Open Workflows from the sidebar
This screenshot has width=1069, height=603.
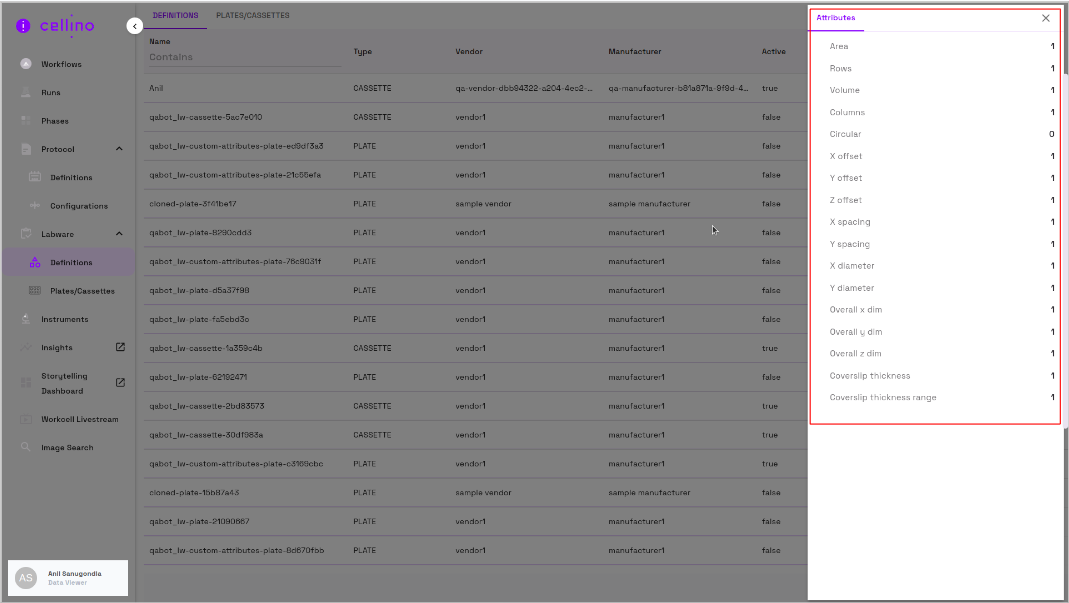pyautogui.click(x=61, y=64)
